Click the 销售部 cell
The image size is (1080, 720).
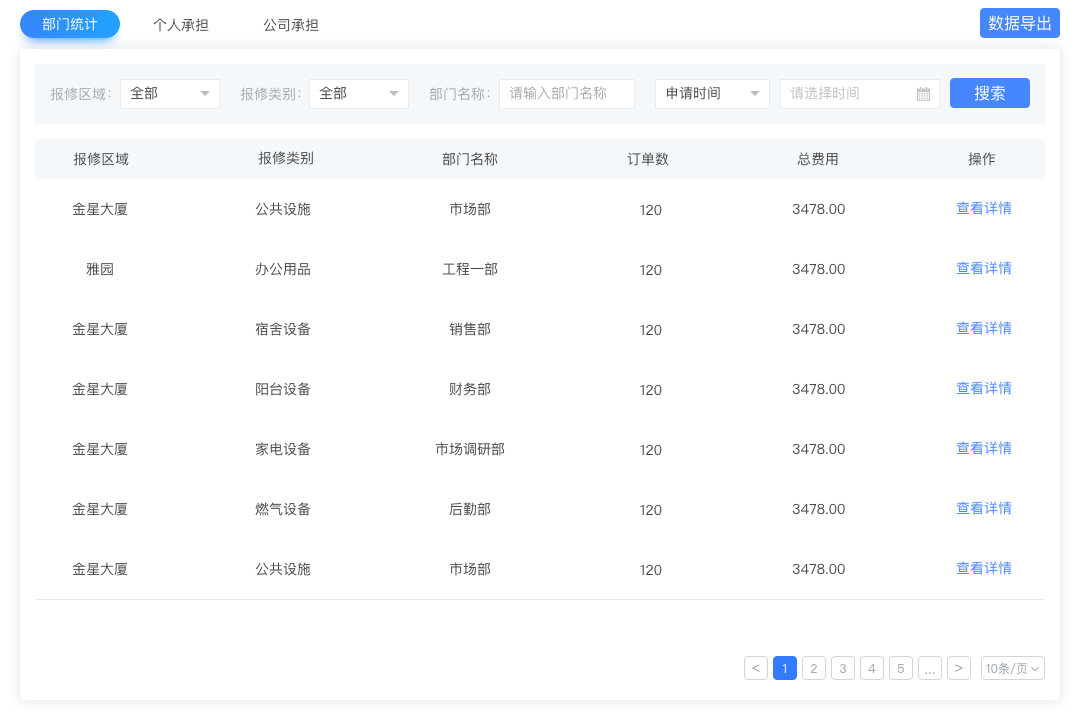tap(470, 329)
